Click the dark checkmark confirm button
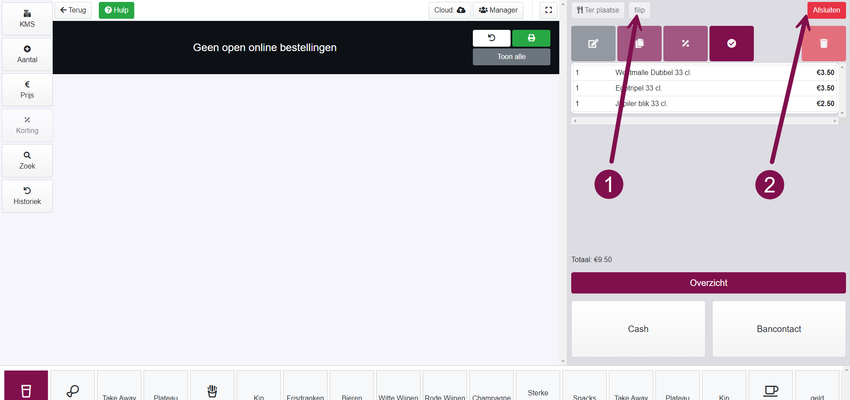 tap(731, 44)
